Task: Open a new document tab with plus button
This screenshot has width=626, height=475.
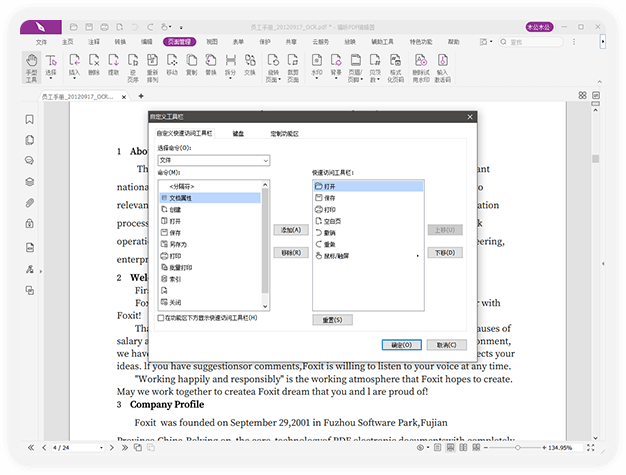Action: coord(141,96)
